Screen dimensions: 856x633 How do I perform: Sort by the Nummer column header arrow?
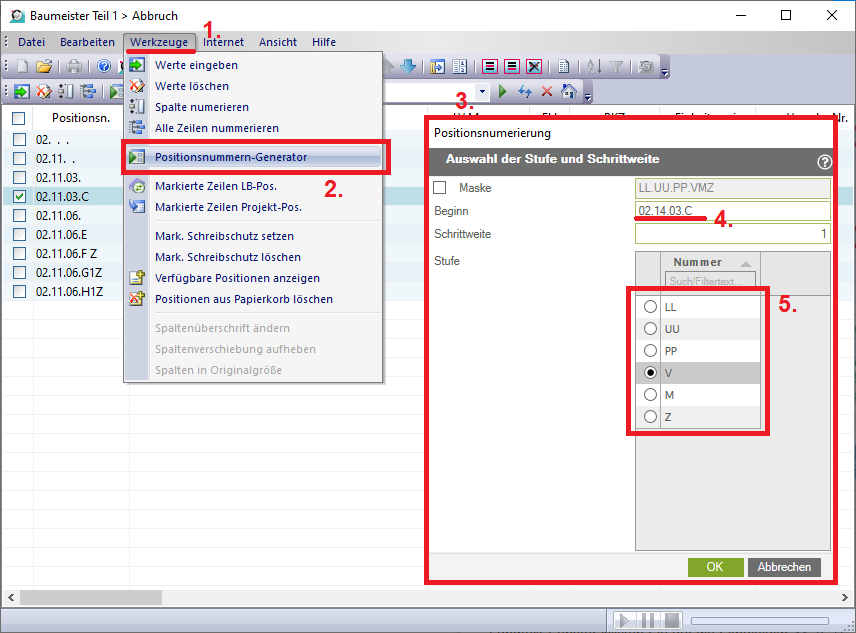click(743, 262)
